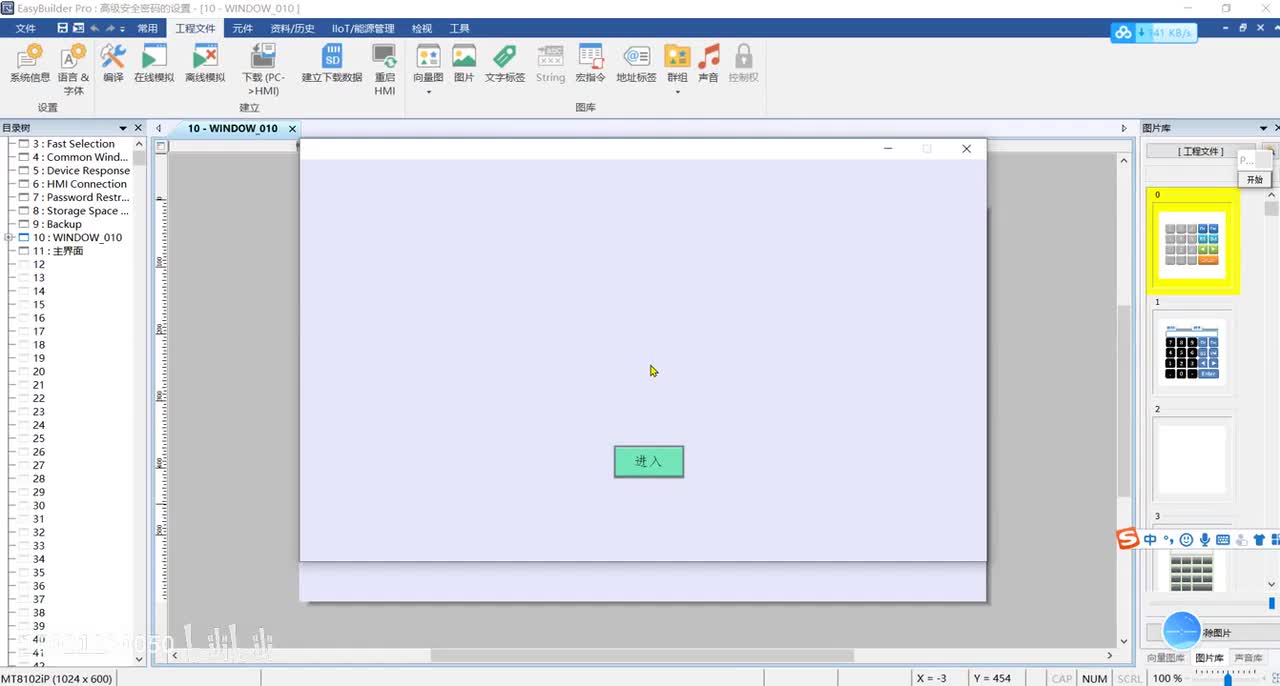The image size is (1280, 686).
Task: Click the redo arrow in quick toolbar
Action: pyautogui.click(x=110, y=29)
